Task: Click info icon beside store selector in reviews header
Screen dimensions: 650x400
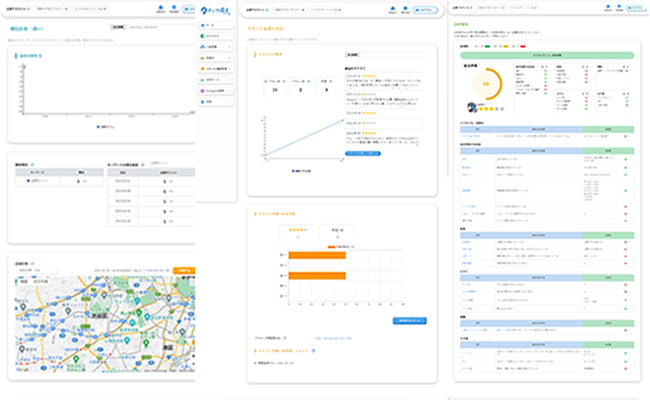Action: click(267, 10)
